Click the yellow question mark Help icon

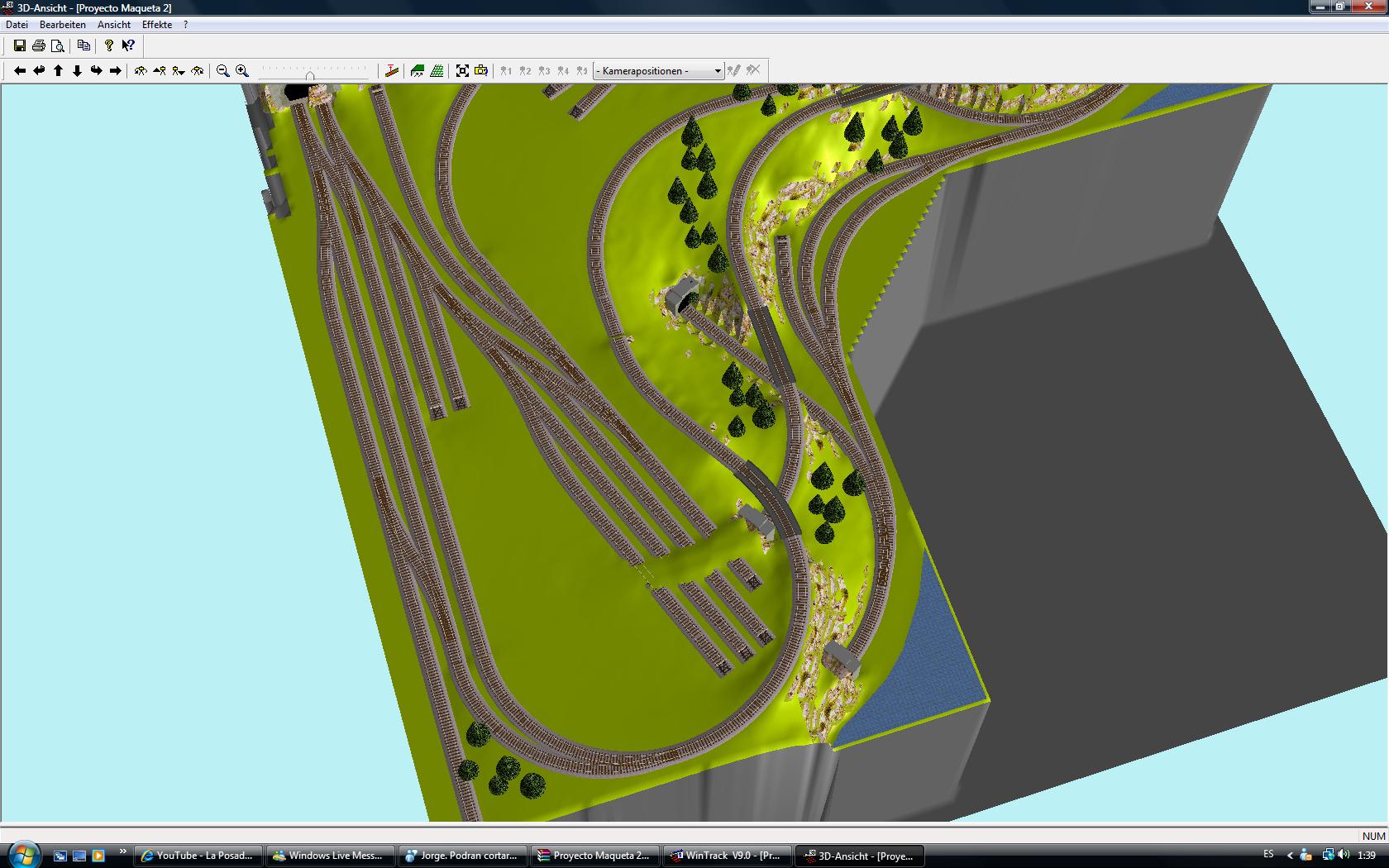pyautogui.click(x=108, y=46)
